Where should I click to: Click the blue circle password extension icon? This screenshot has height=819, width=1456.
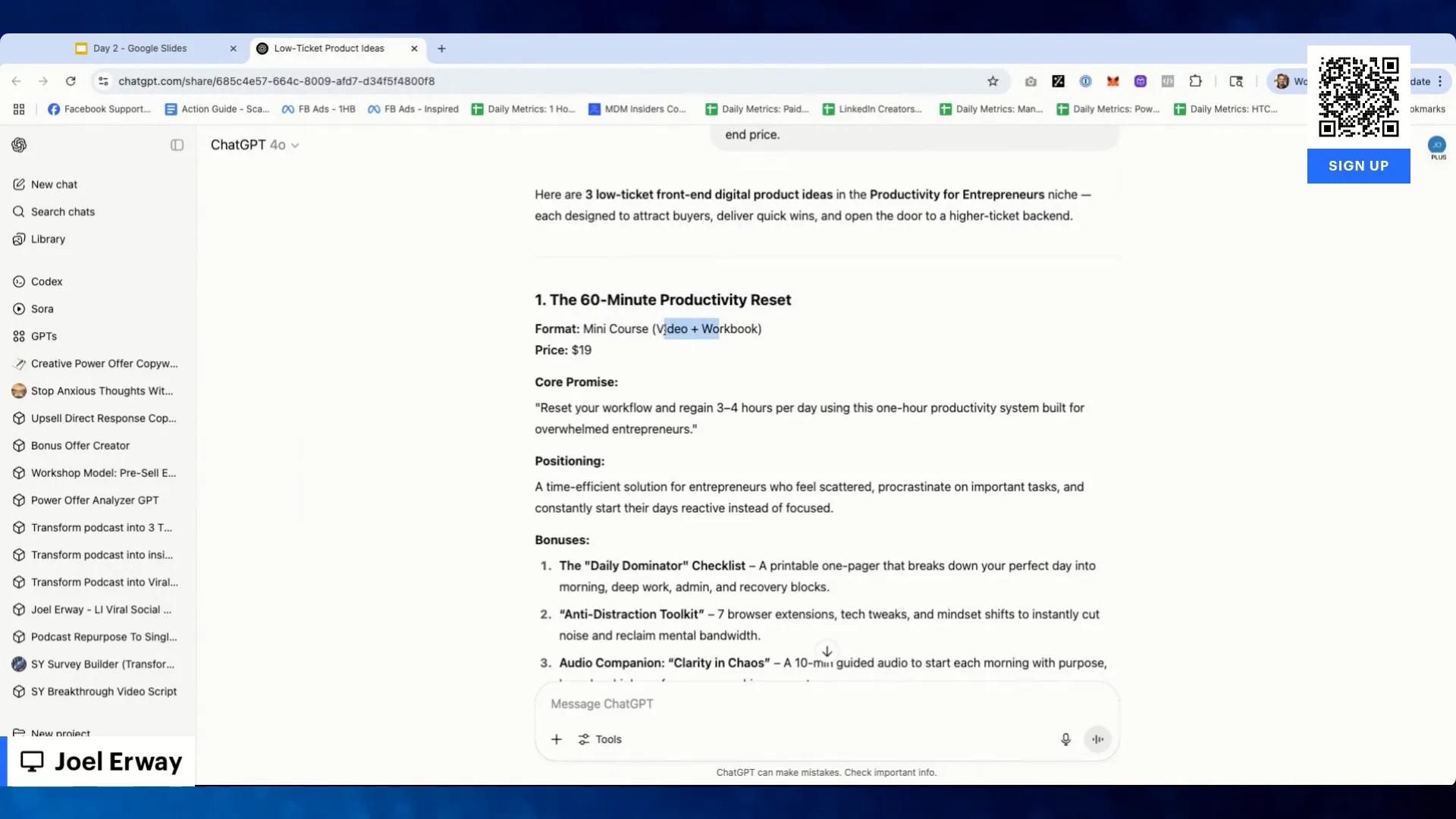[x=1085, y=81]
